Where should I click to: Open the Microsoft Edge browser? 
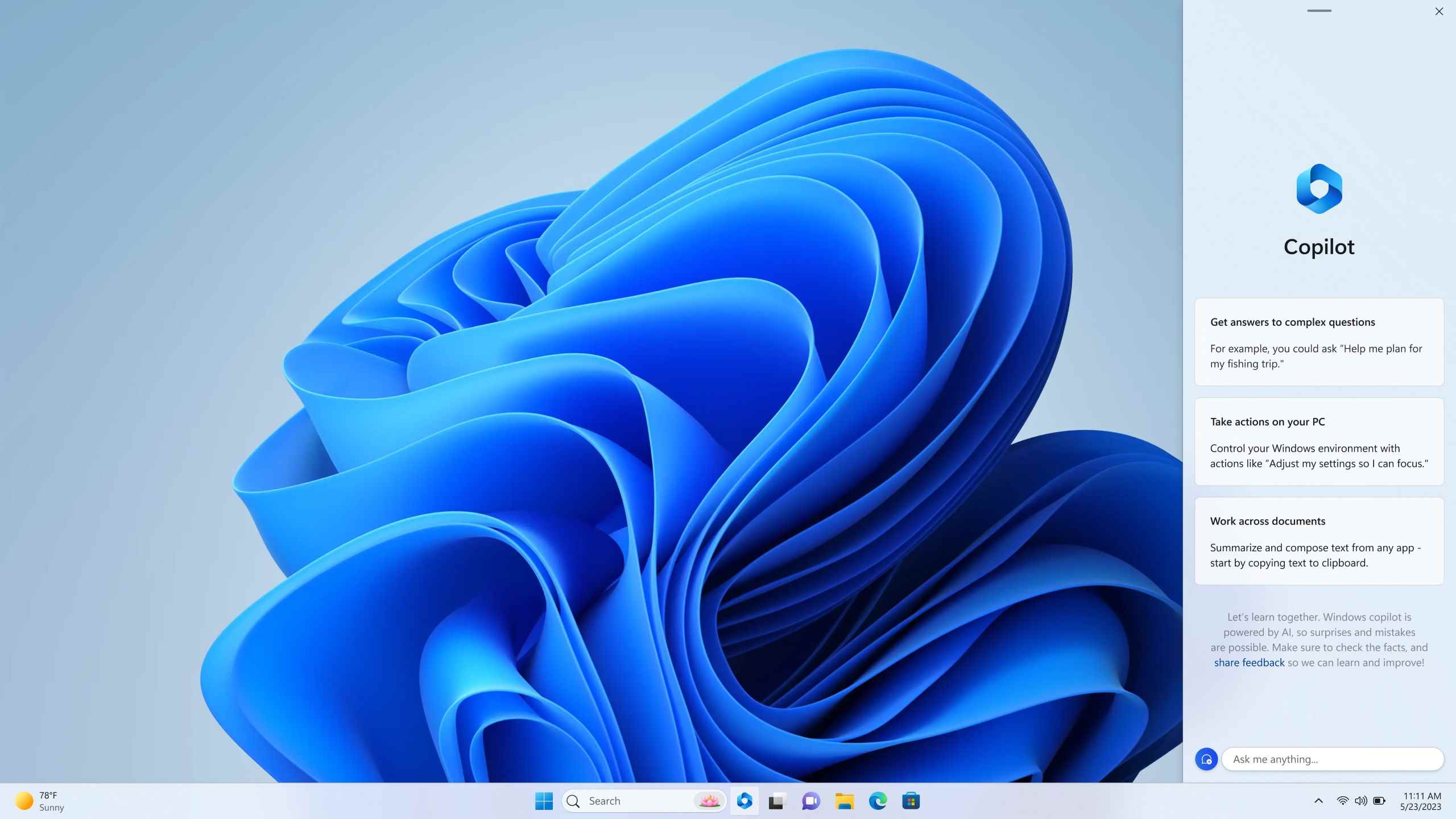[877, 801]
